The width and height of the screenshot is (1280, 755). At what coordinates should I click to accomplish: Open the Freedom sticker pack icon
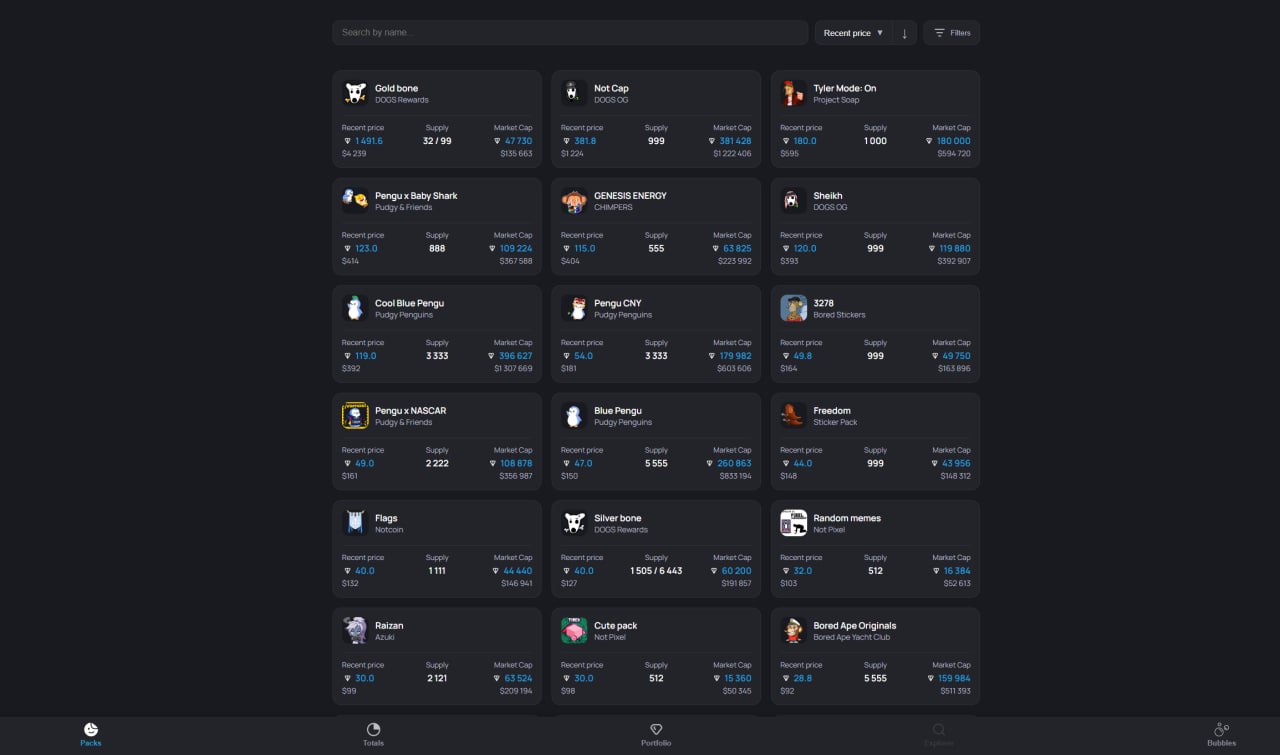tap(793, 415)
